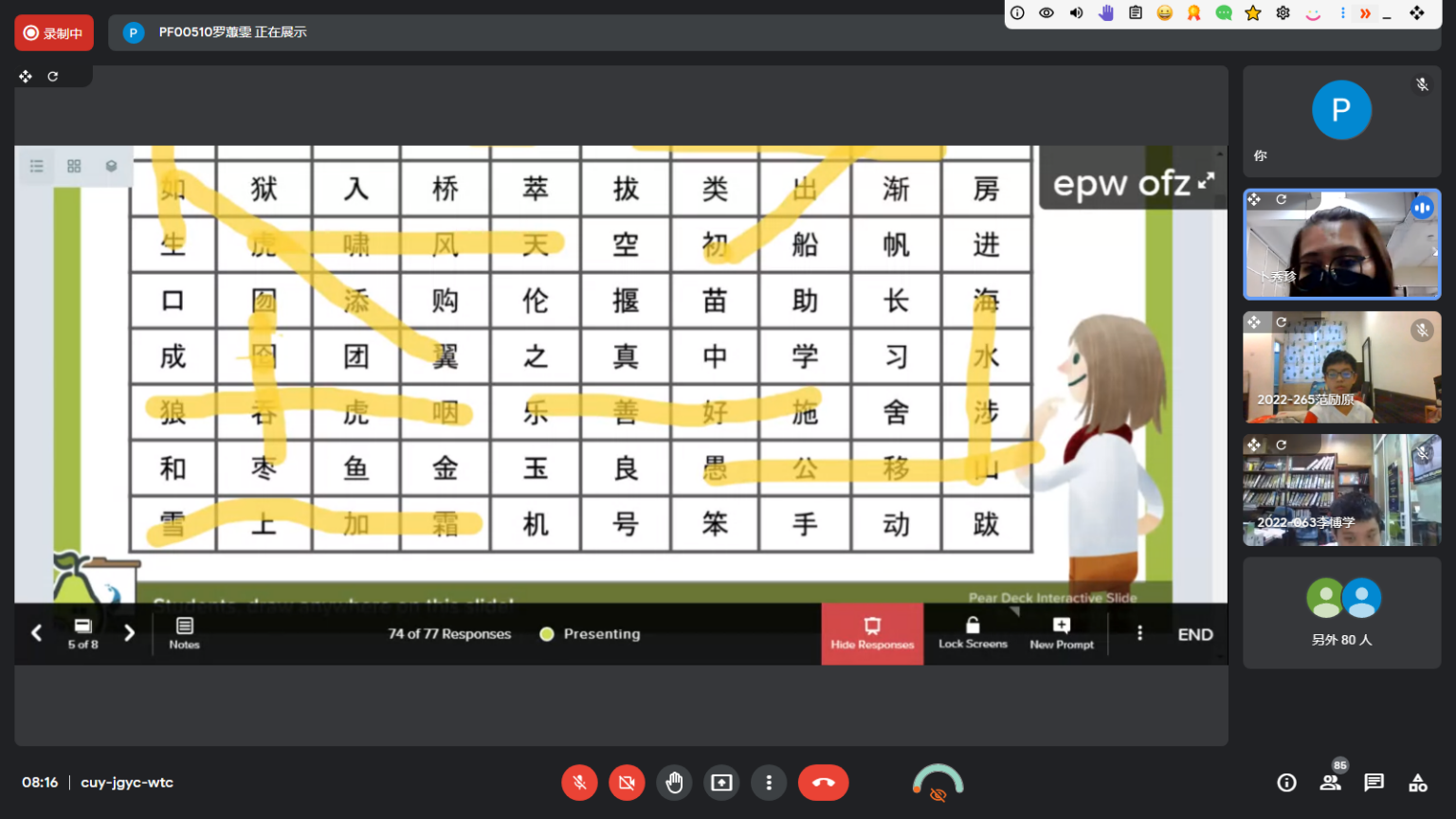The image size is (1456, 819).
Task: Open Meet more options menu
Action: click(769, 783)
